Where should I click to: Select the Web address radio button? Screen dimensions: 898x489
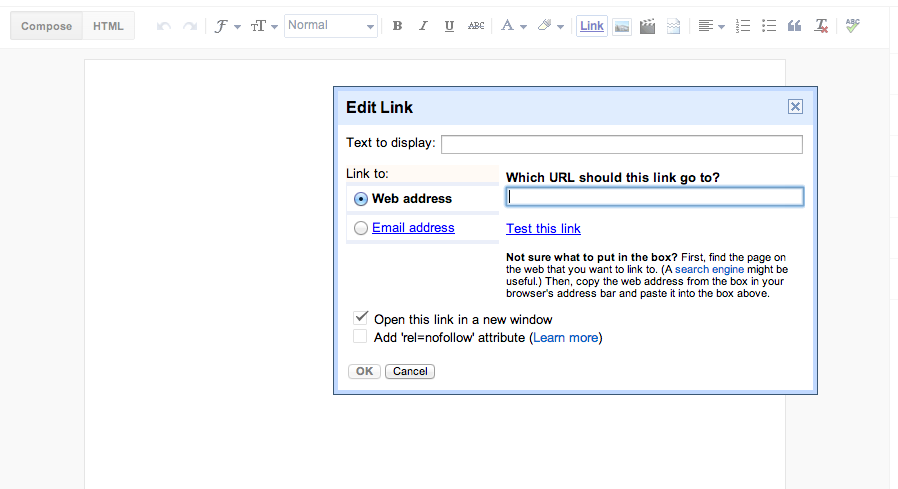point(361,199)
